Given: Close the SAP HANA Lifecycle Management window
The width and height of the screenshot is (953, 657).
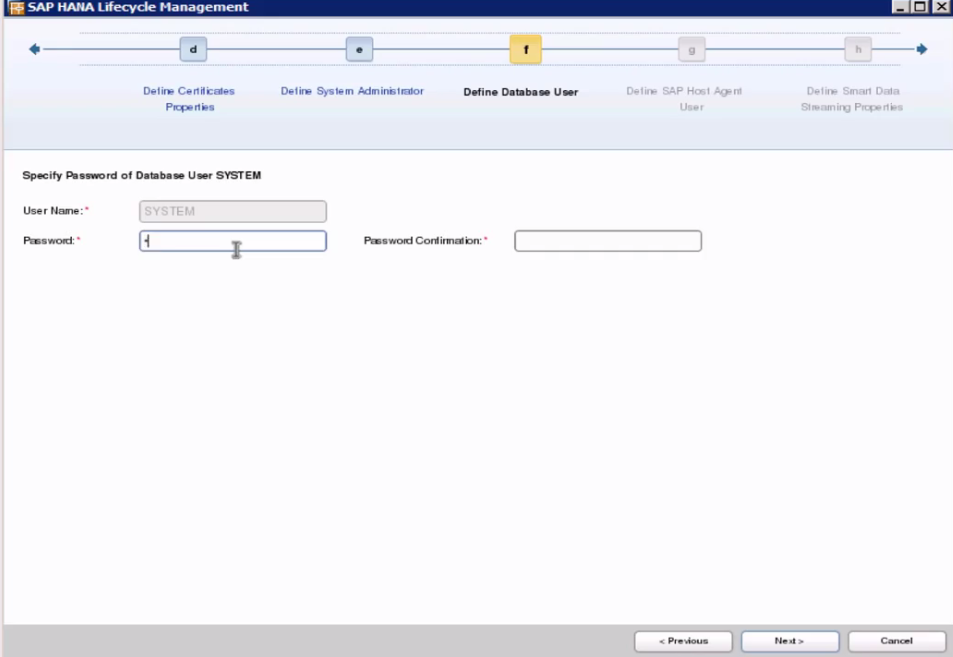Looking at the screenshot, I should click(941, 7).
